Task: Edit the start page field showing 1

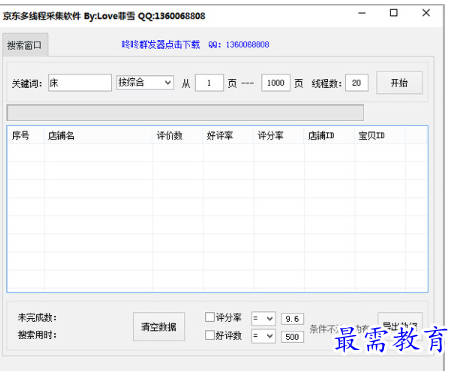Action: coord(209,83)
